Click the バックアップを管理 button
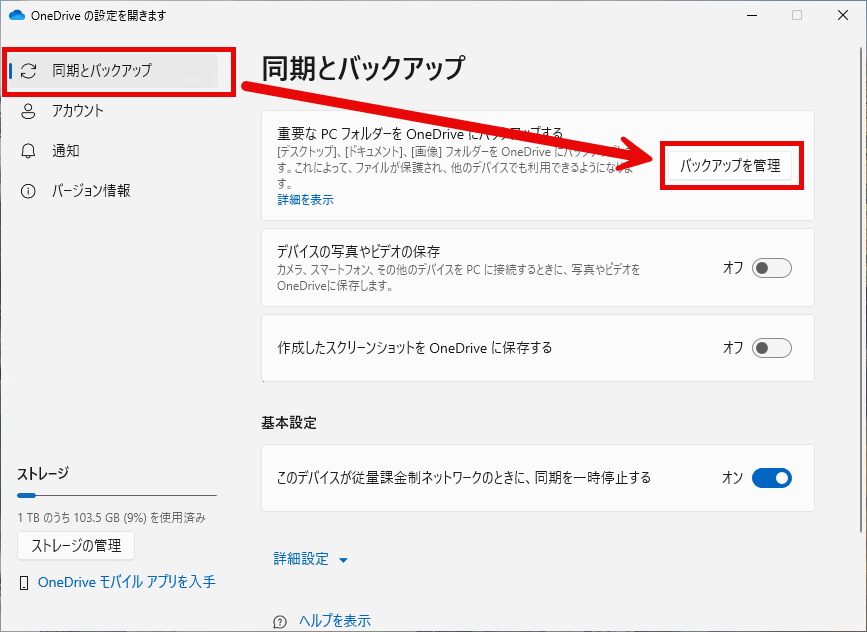Image resolution: width=867 pixels, height=632 pixels. (730, 165)
